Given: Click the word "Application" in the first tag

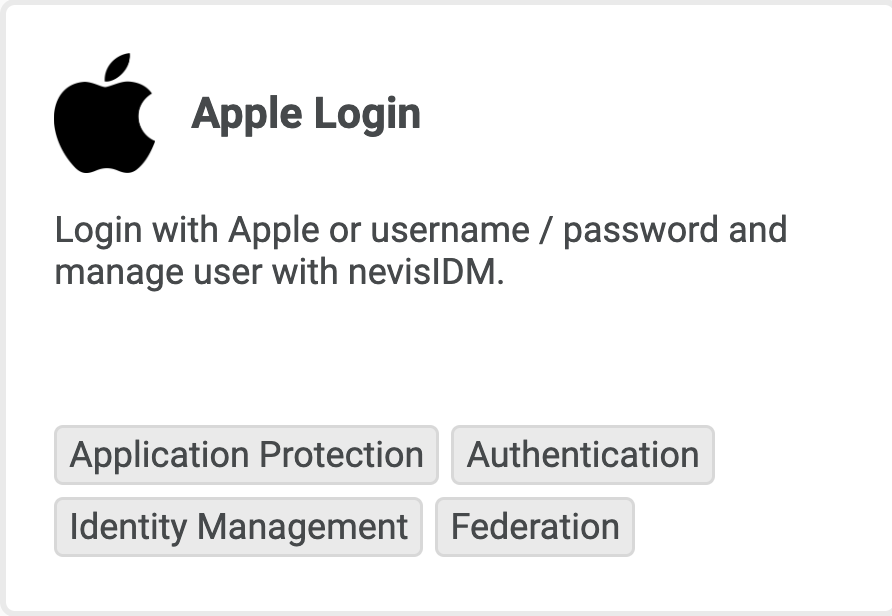Looking at the screenshot, I should click(159, 455).
